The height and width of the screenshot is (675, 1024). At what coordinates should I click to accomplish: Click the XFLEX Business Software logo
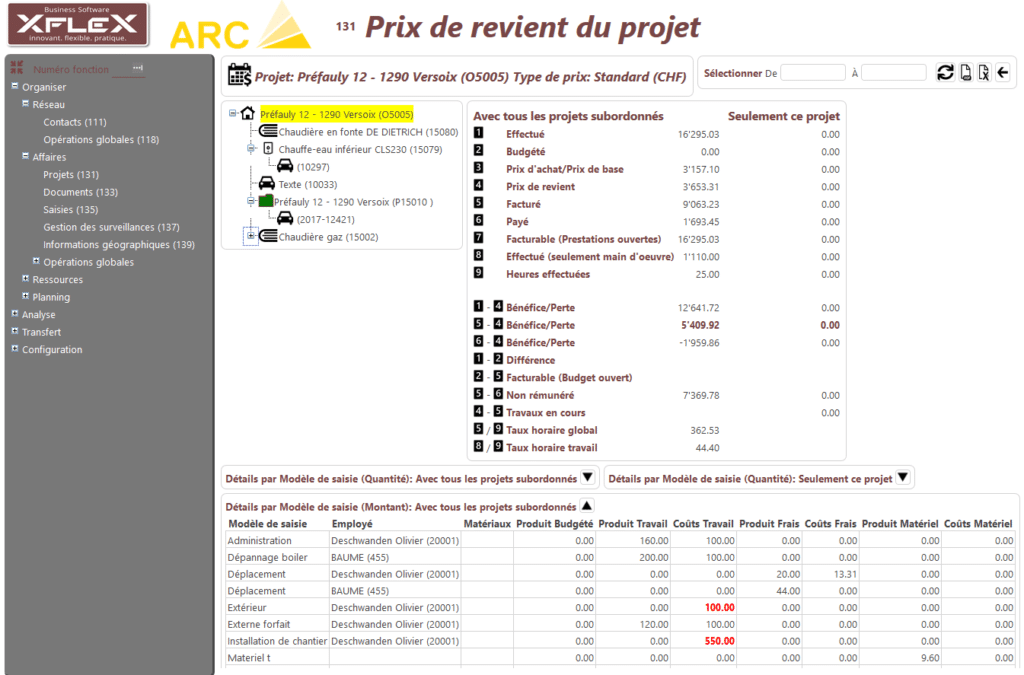[x=77, y=24]
